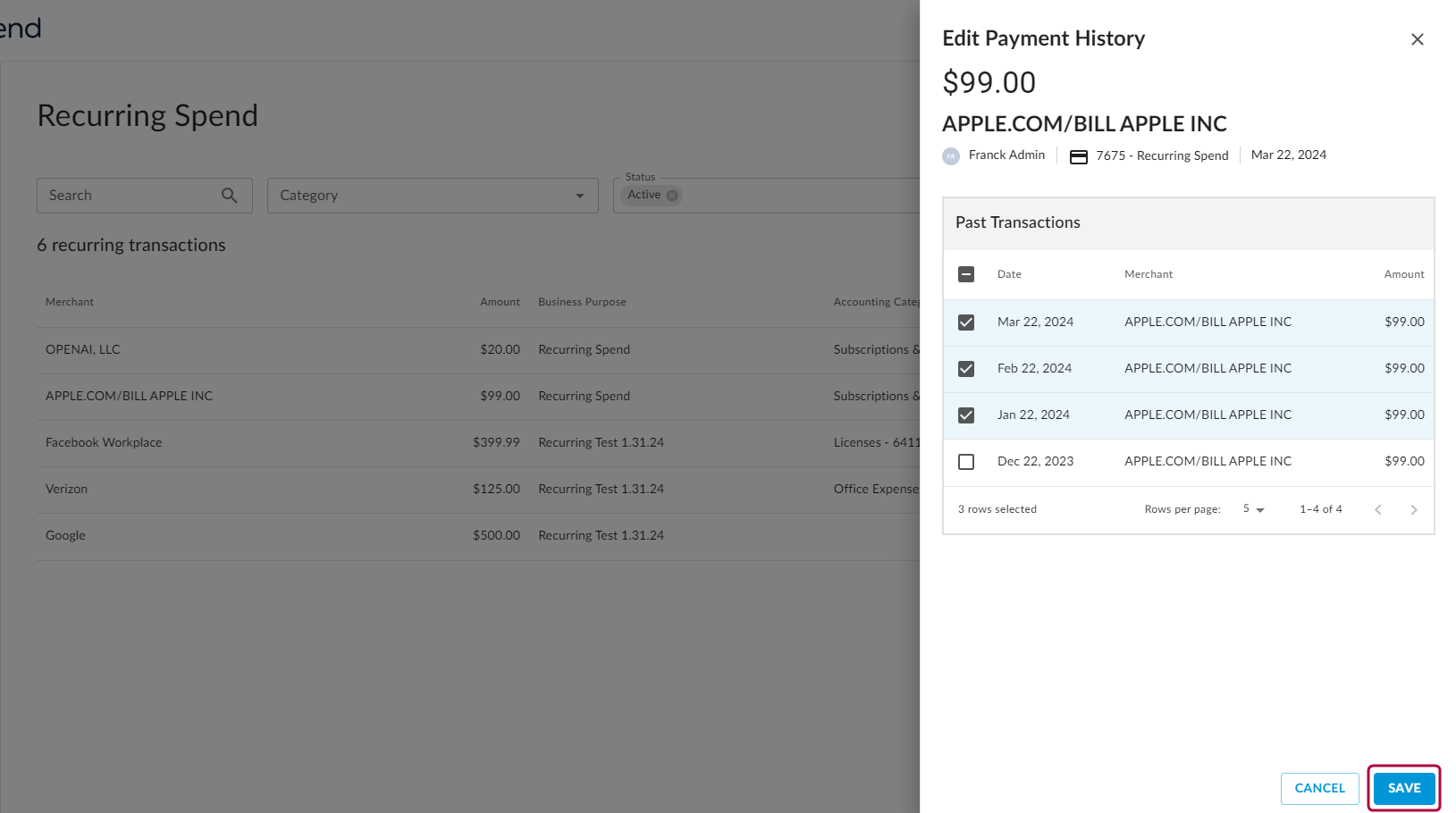1456x813 pixels.
Task: Click the Amount column header in main table
Action: coord(500,302)
